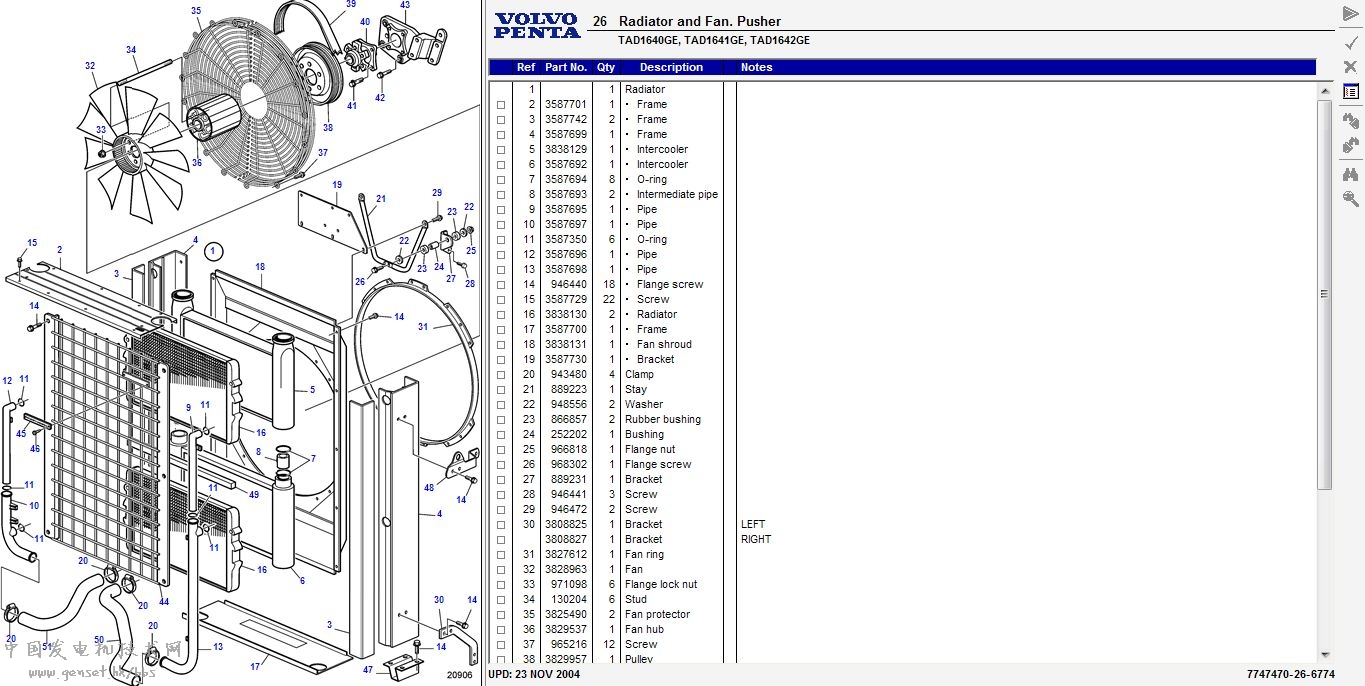This screenshot has height=686, width=1365.
Task: Open the parts list view icon
Action: tap(1350, 92)
